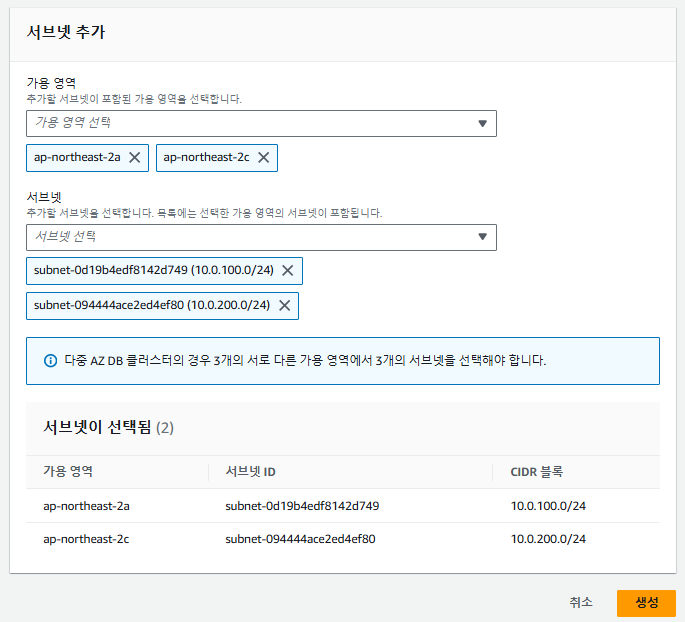Remove subnet-0d19b4edf8142d749 from selection

[287, 271]
